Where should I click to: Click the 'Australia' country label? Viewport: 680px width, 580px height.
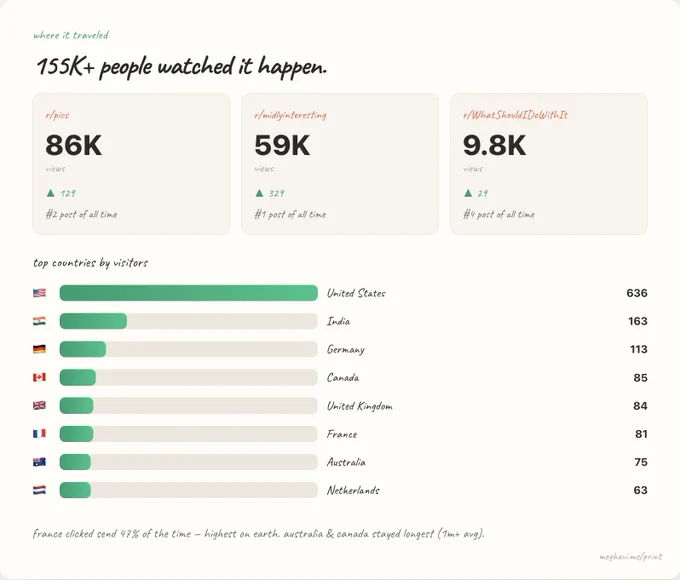point(346,462)
